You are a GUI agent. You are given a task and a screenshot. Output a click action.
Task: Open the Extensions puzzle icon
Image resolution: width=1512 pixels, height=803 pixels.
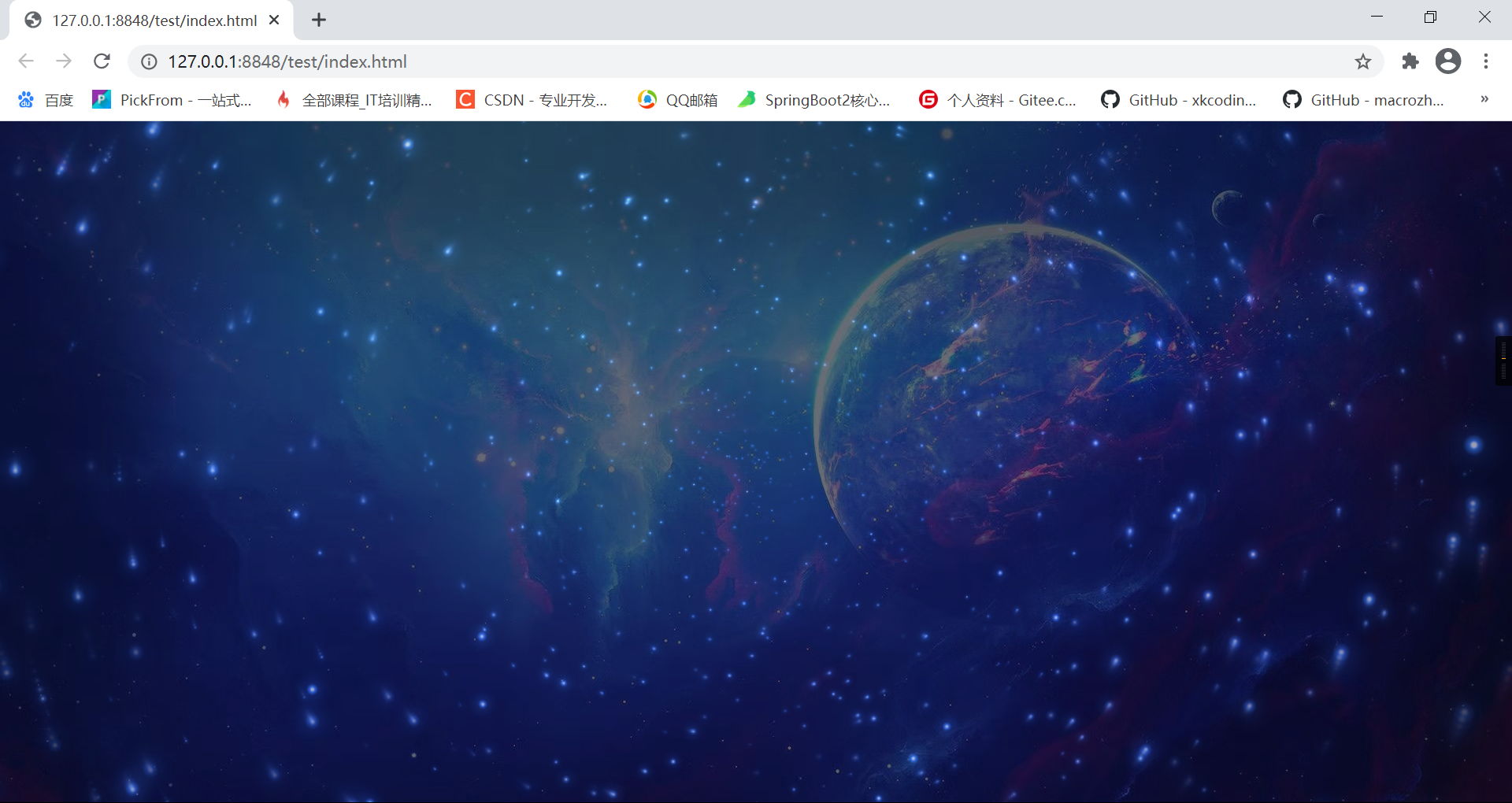[x=1410, y=61]
